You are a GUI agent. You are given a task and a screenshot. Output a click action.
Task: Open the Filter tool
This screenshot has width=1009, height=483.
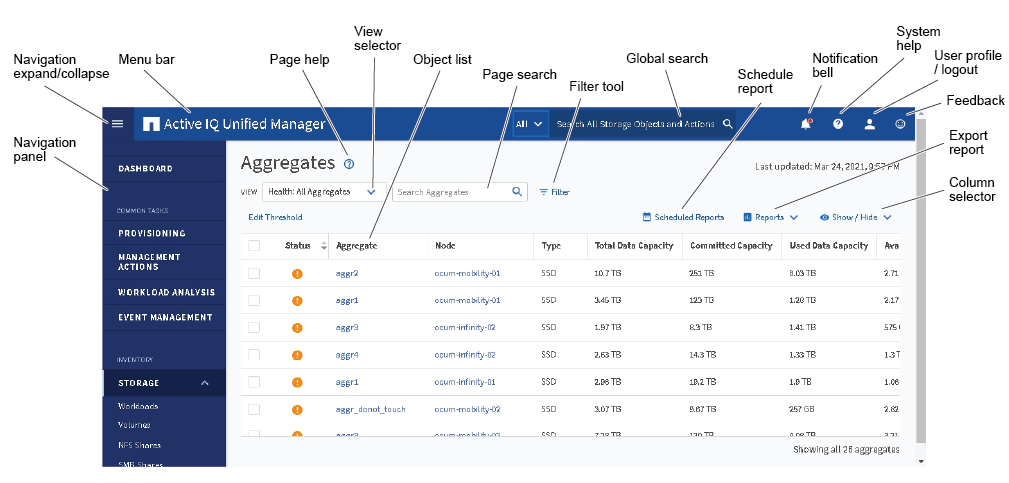coord(554,191)
